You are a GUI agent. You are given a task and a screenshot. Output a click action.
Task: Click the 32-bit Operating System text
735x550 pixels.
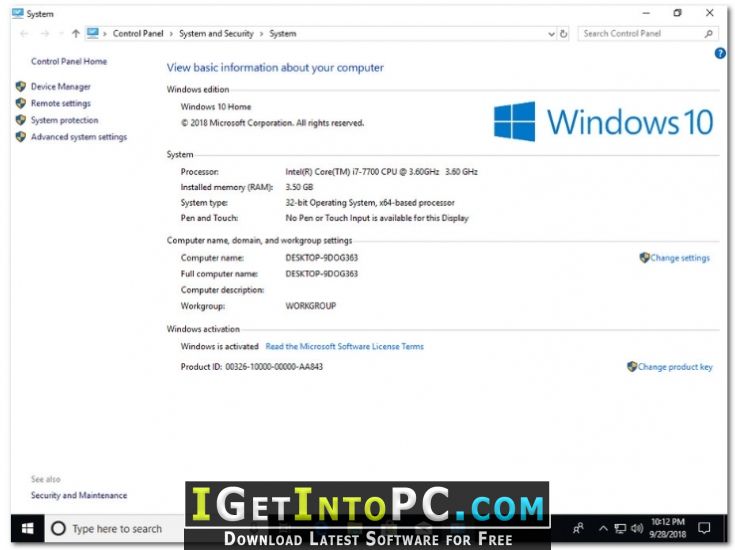(370, 203)
